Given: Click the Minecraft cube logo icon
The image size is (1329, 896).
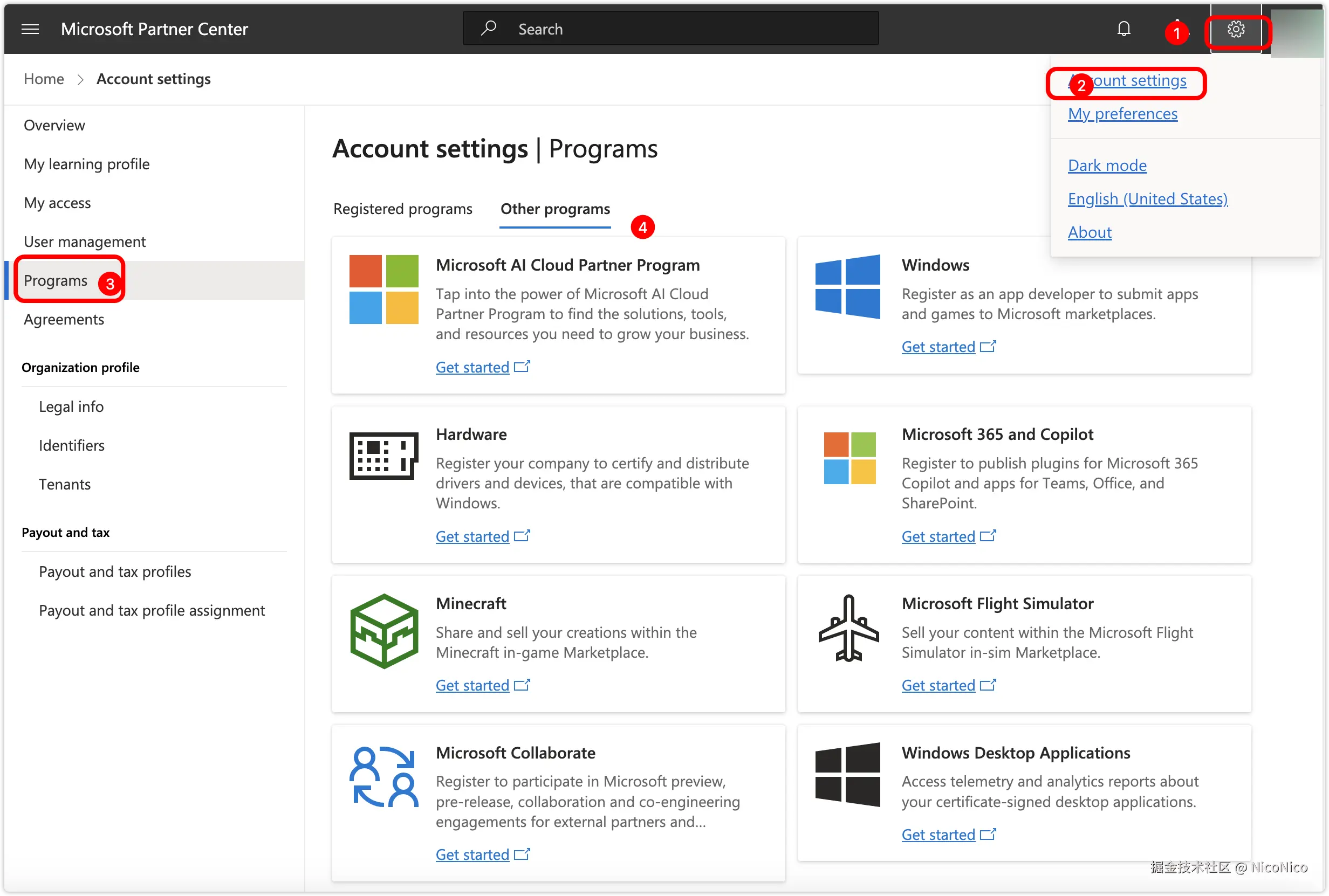Looking at the screenshot, I should pos(383,631).
